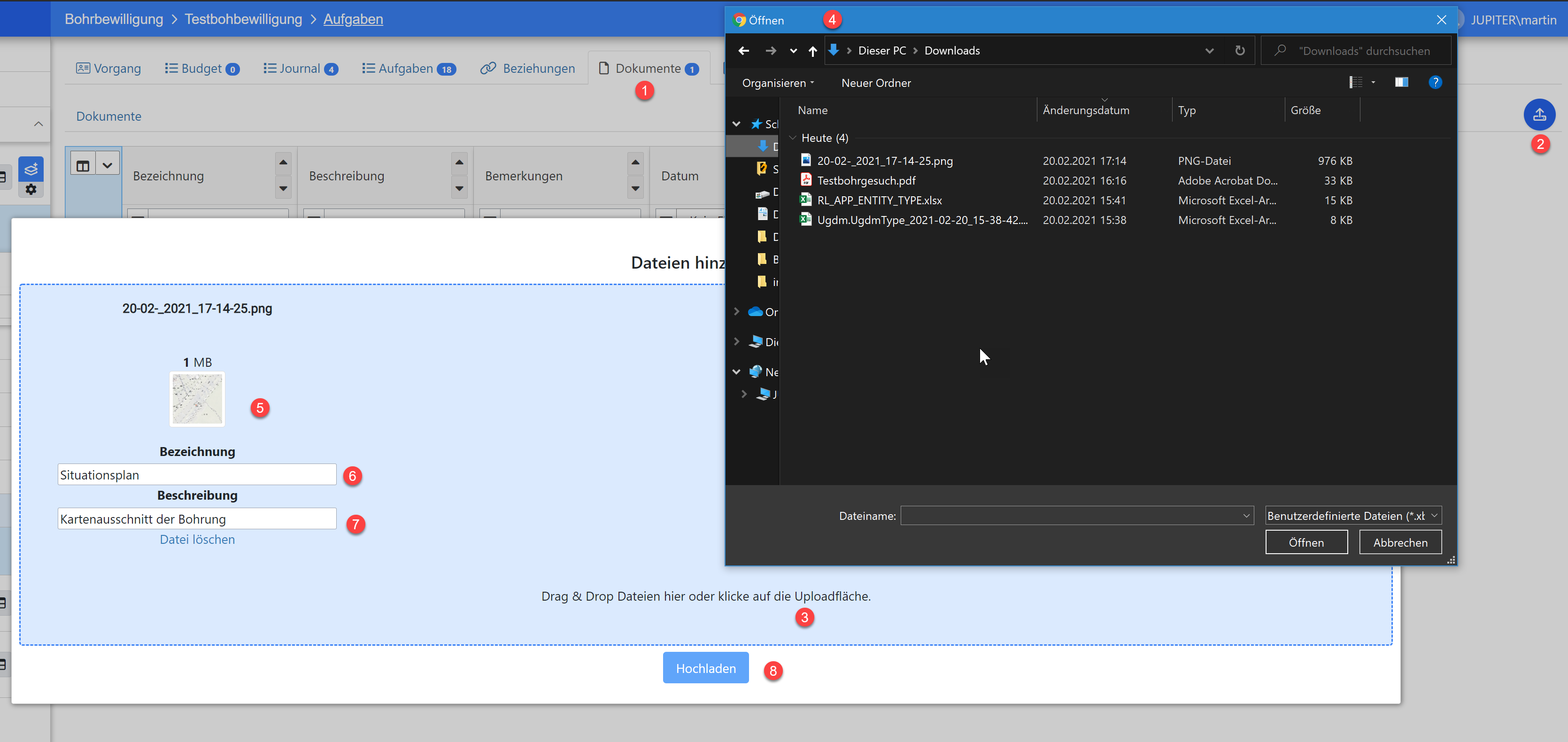Screen dimensions: 1568x742
Task: Click the layers icon in sidebar
Action: coord(31,169)
